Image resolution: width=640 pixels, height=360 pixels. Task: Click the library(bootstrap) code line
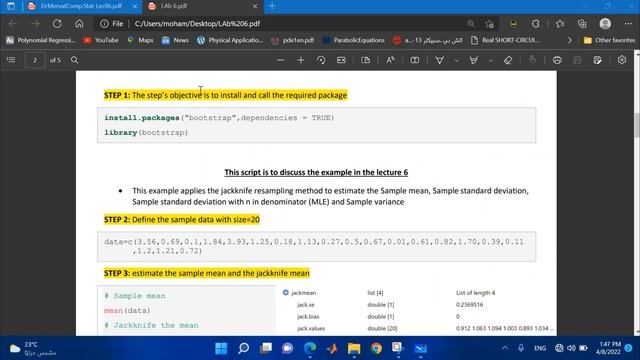point(146,133)
